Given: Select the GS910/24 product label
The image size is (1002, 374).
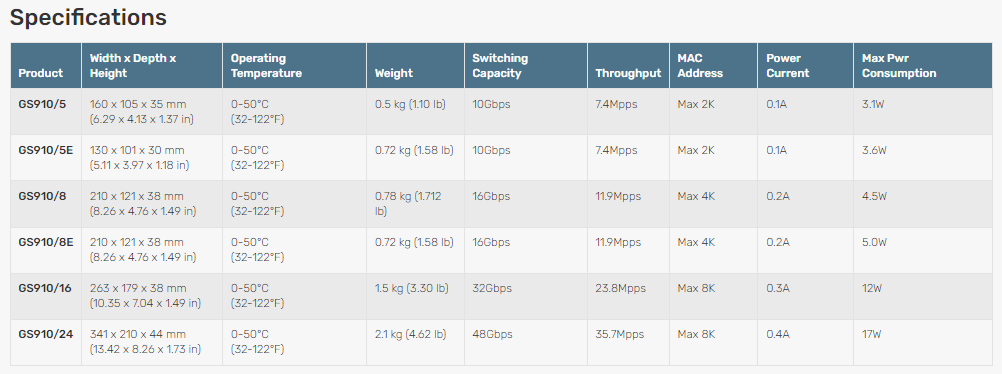Looking at the screenshot, I should click(45, 334).
